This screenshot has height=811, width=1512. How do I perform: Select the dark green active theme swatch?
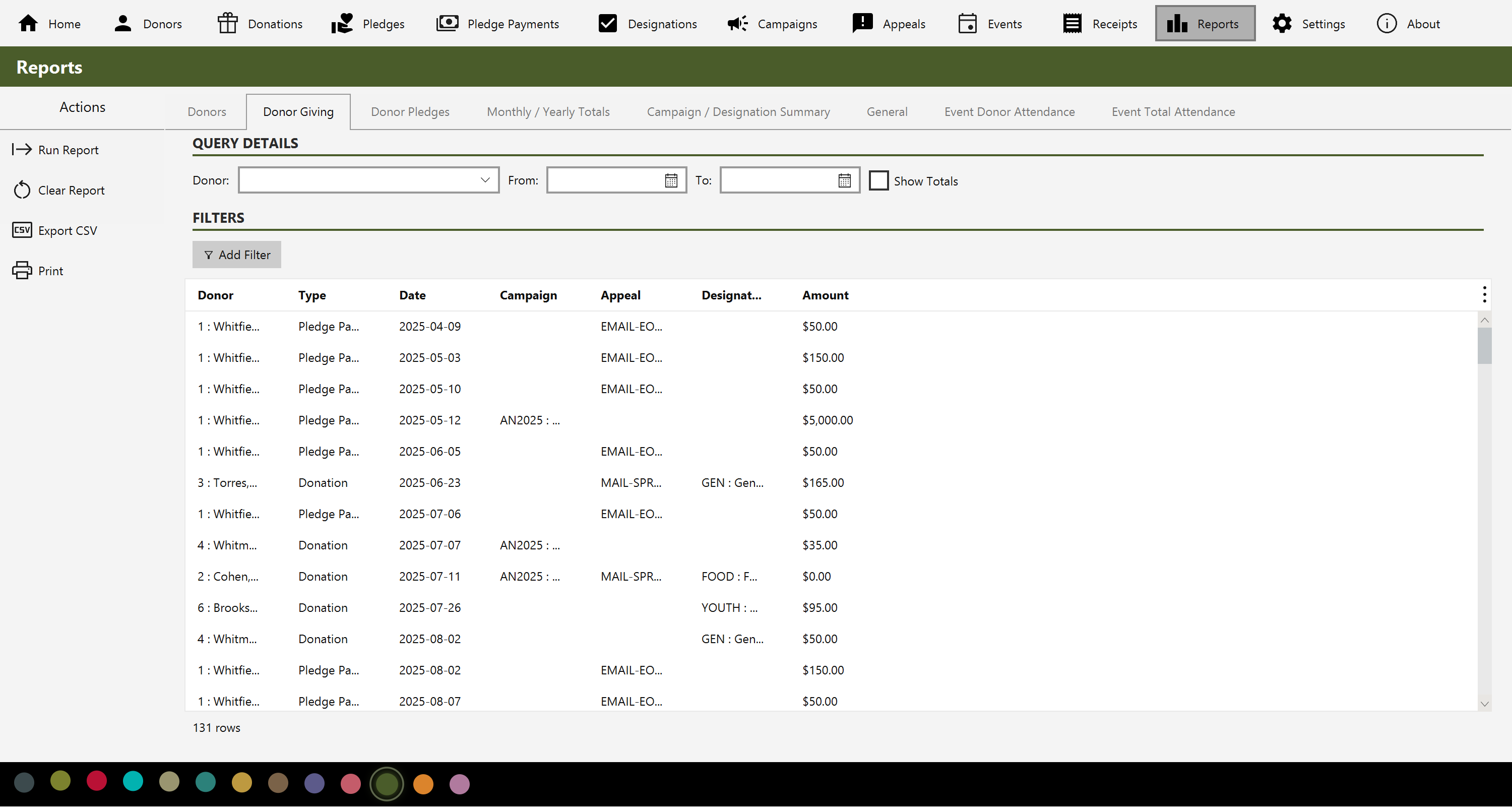click(387, 783)
